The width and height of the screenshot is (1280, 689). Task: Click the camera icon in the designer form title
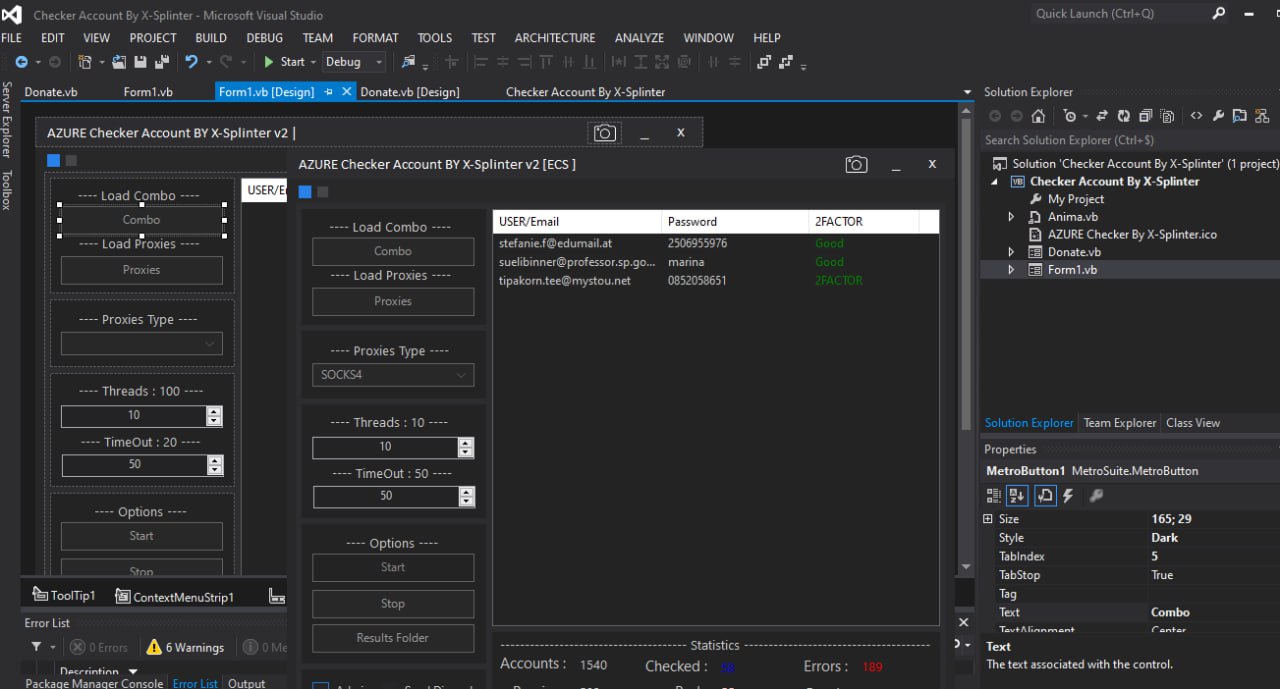coord(604,133)
